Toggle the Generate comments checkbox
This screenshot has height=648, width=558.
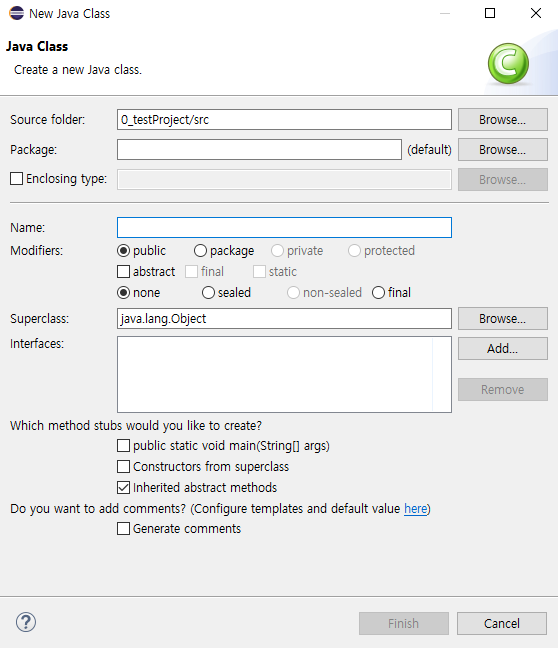[123, 529]
